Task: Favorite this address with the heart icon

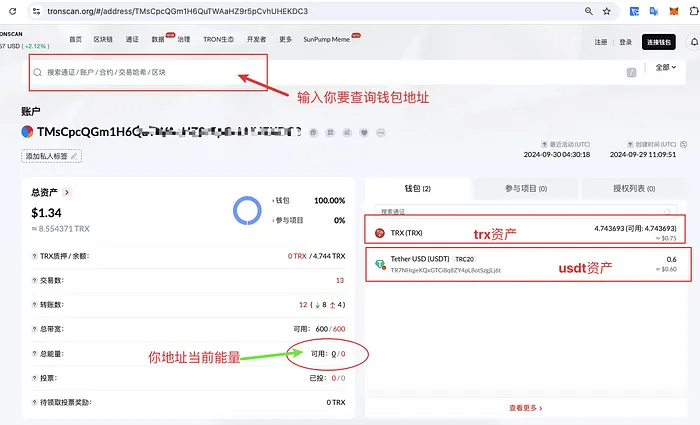Action: tap(364, 133)
